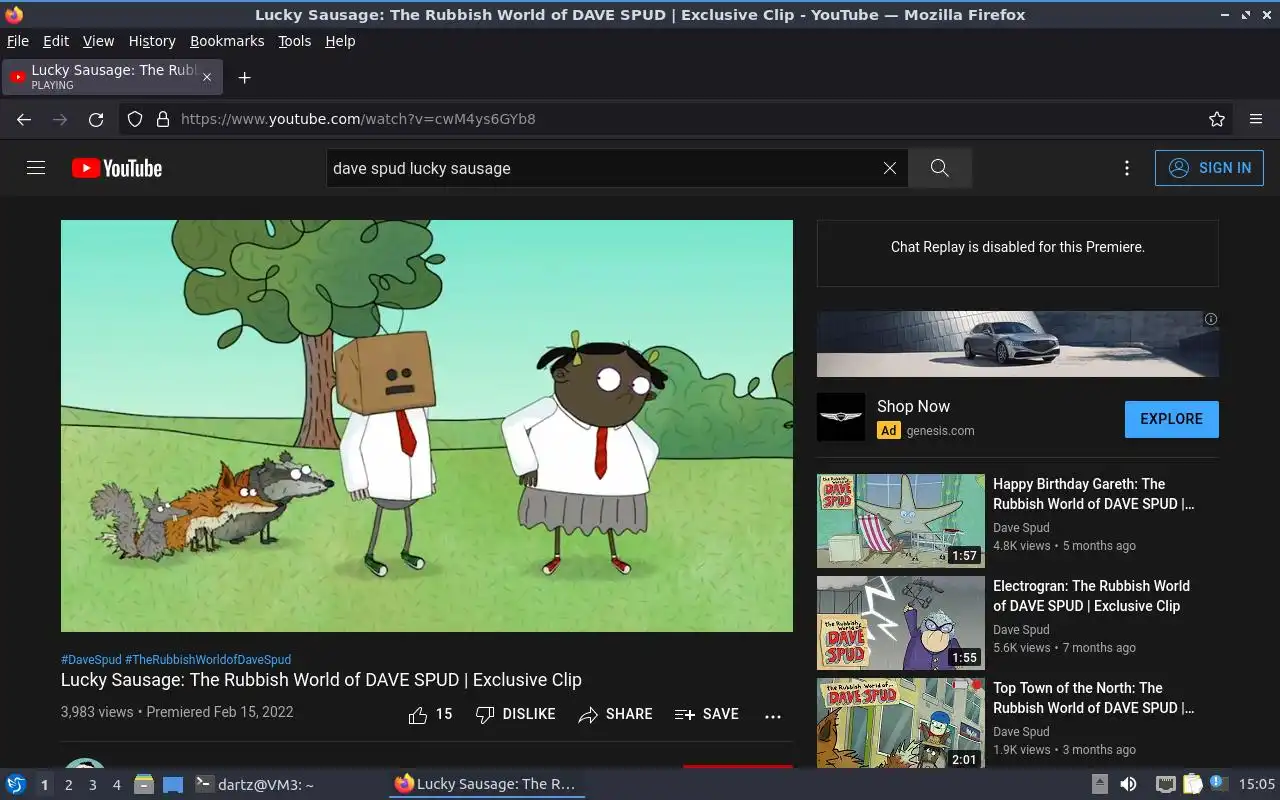Click the SHARE button
Viewport: 1280px width, 800px height.
click(x=615, y=714)
